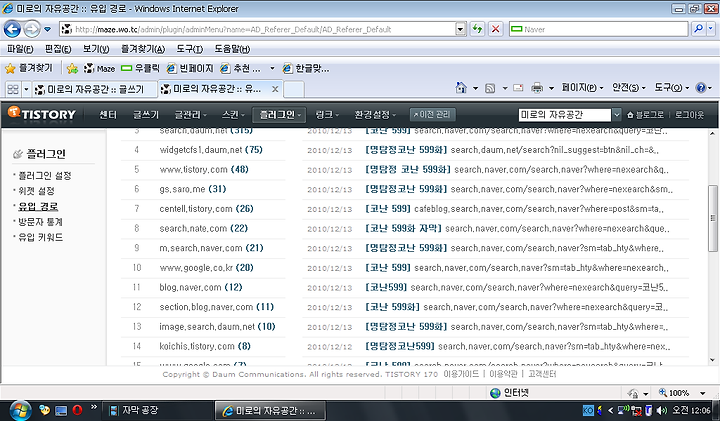This screenshot has width=720, height=421.
Task: Open the 빈페이지 favorite link
Action: (190, 69)
